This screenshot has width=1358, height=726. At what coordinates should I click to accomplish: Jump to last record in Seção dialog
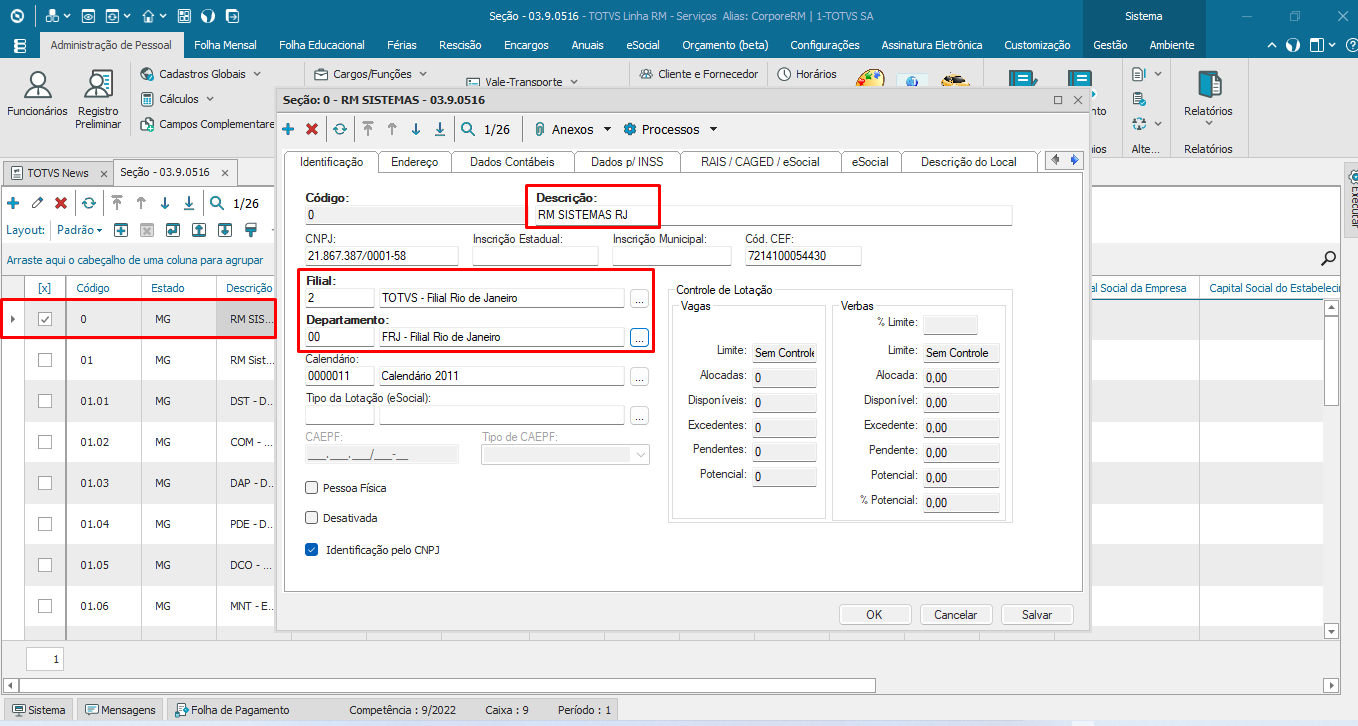[x=440, y=129]
